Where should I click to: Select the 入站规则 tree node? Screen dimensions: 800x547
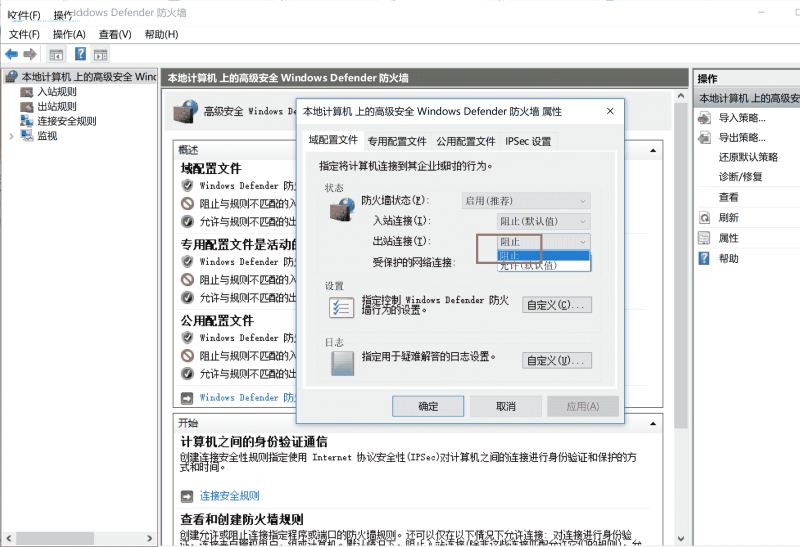[57, 92]
